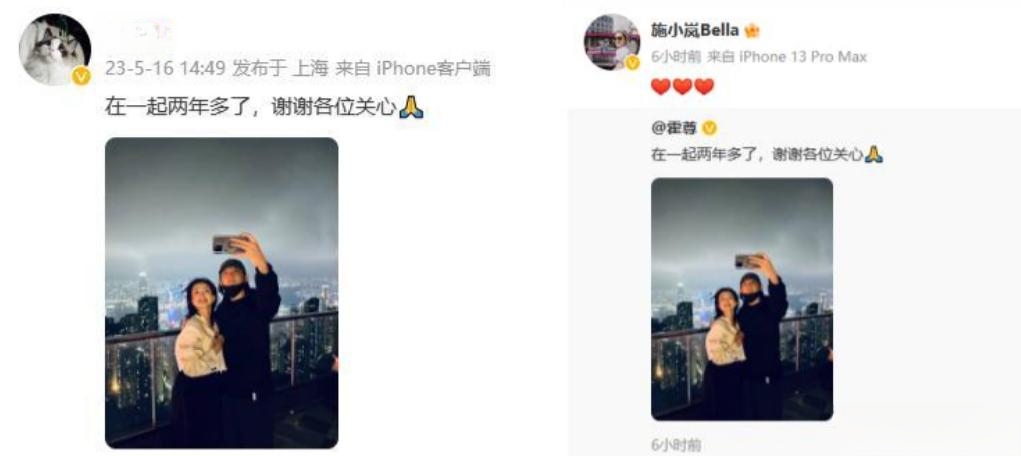
Task: Open the cat profile avatar
Action: click(x=55, y=49)
